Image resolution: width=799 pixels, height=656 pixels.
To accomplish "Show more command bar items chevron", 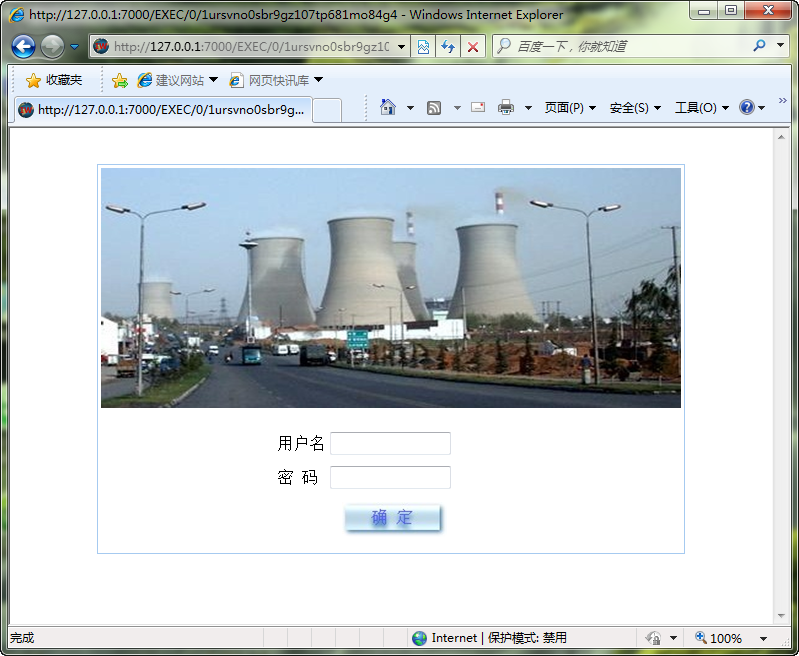I will point(783,101).
